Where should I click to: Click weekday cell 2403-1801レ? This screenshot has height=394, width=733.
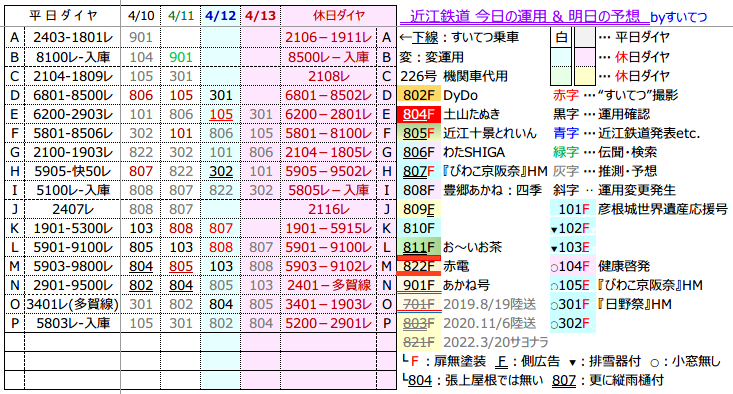pyautogui.click(x=72, y=37)
